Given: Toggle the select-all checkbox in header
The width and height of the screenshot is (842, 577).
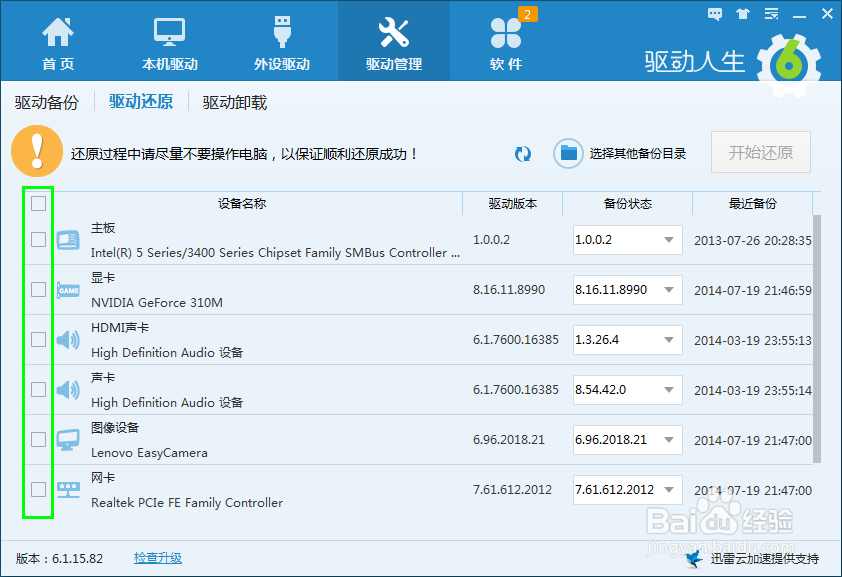Looking at the screenshot, I should (38, 203).
